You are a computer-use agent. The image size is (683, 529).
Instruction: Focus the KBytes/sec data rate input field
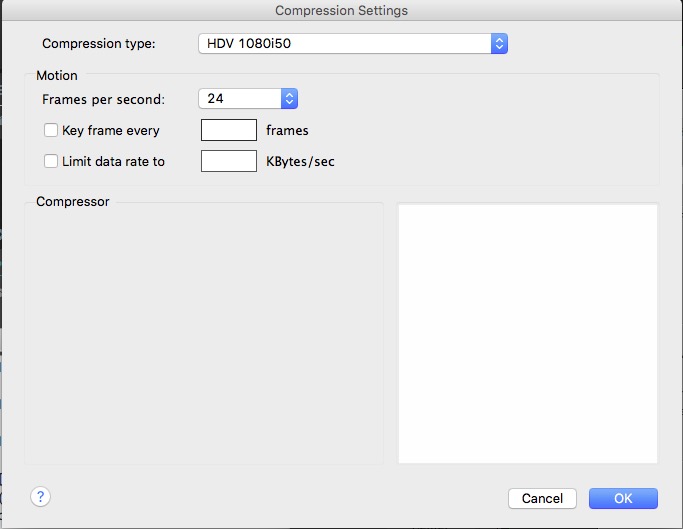click(x=229, y=161)
